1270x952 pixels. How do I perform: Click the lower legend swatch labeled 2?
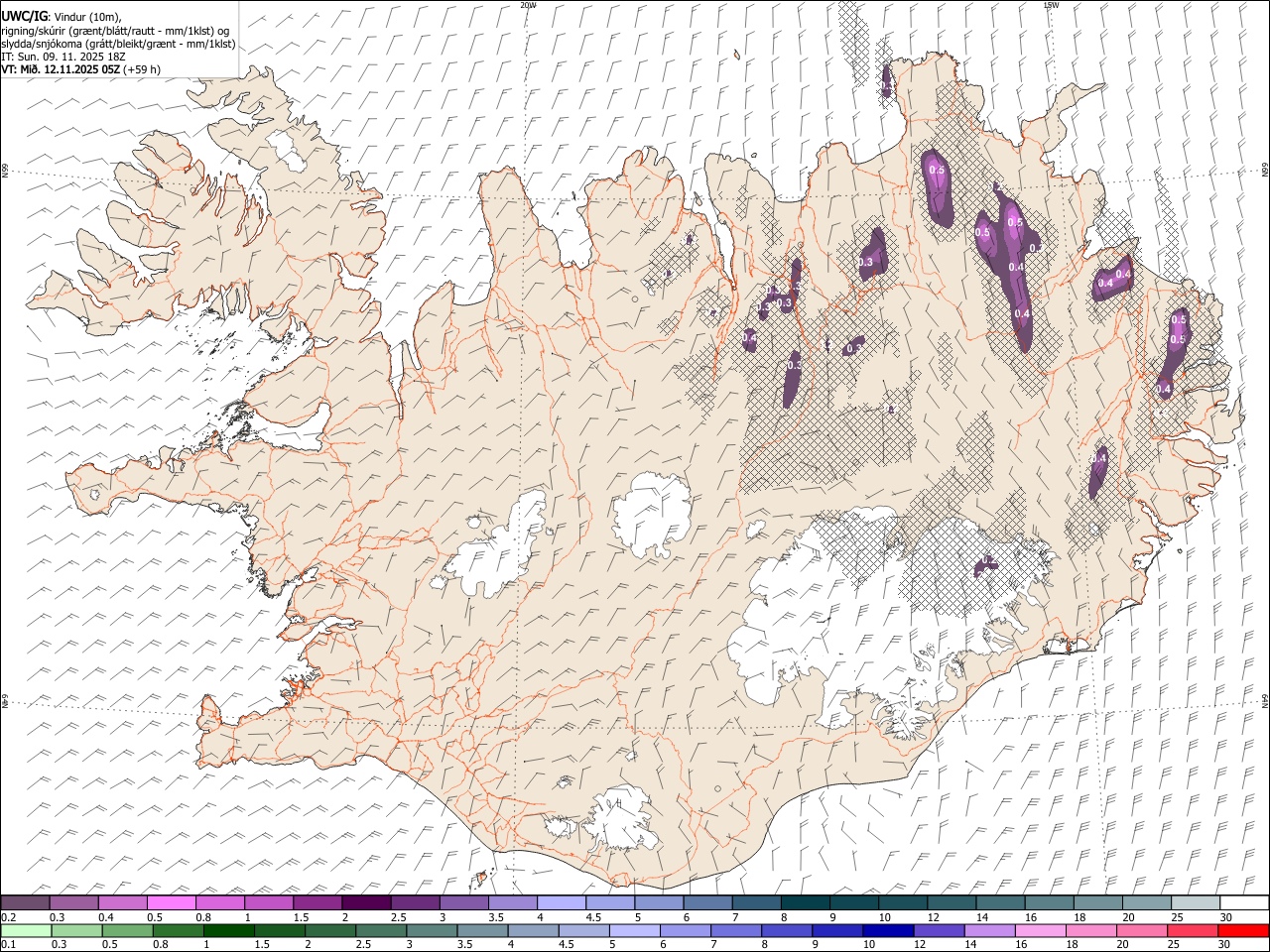(329, 930)
